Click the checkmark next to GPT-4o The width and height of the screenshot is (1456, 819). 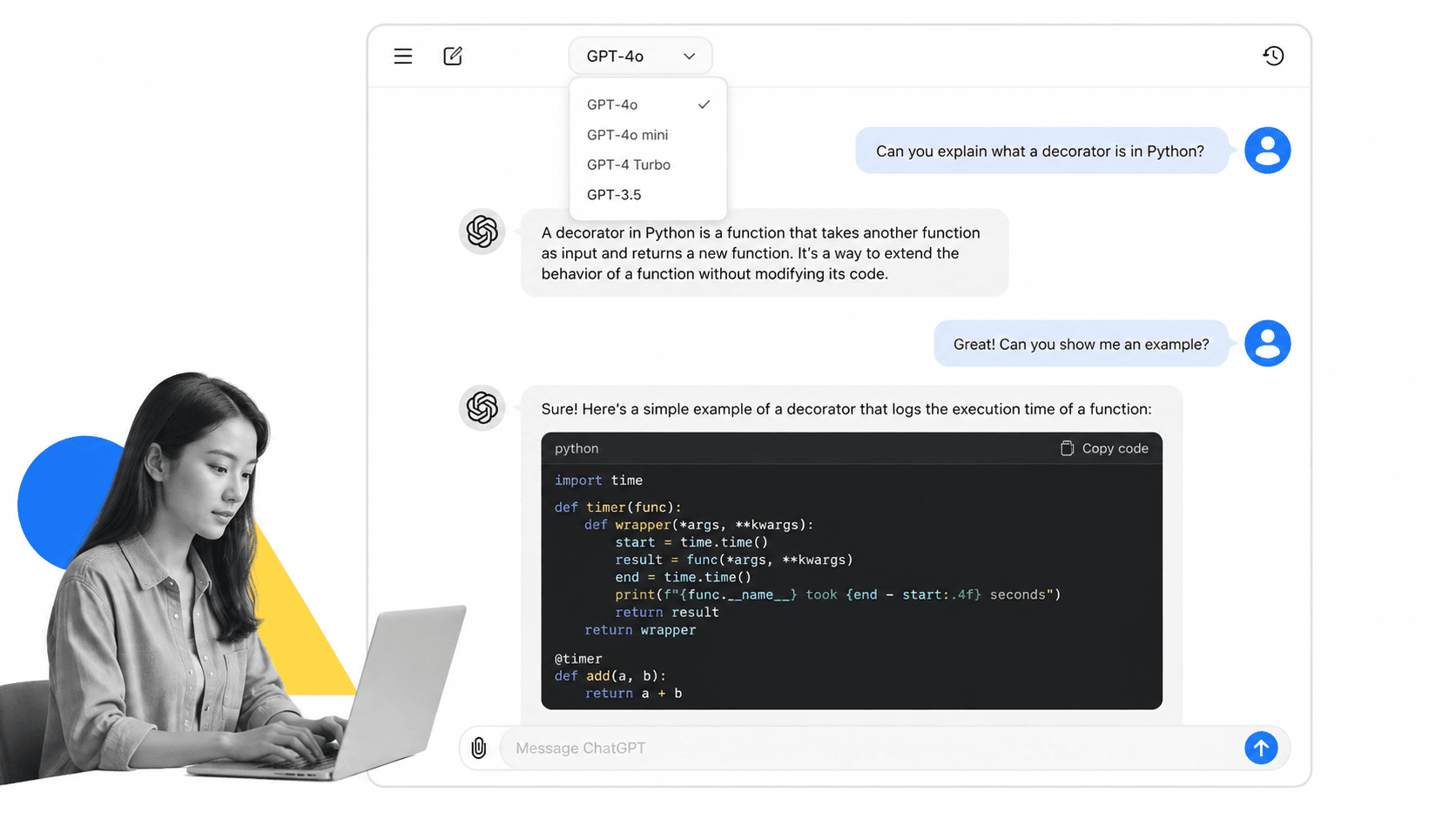coord(704,104)
